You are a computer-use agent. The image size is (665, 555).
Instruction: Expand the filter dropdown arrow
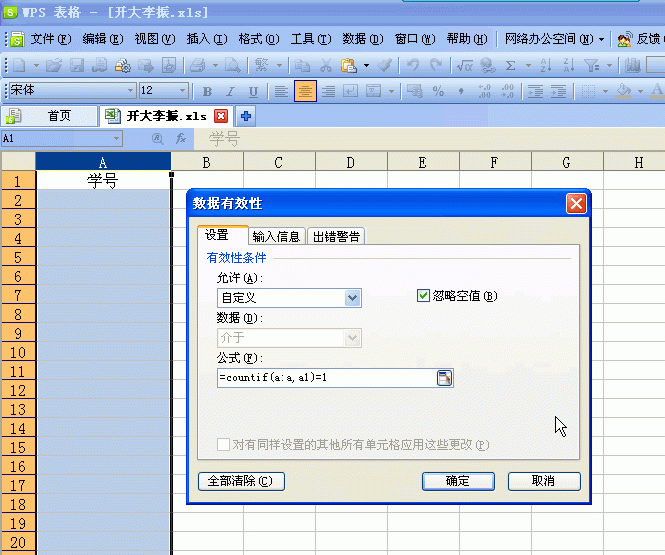click(x=609, y=65)
